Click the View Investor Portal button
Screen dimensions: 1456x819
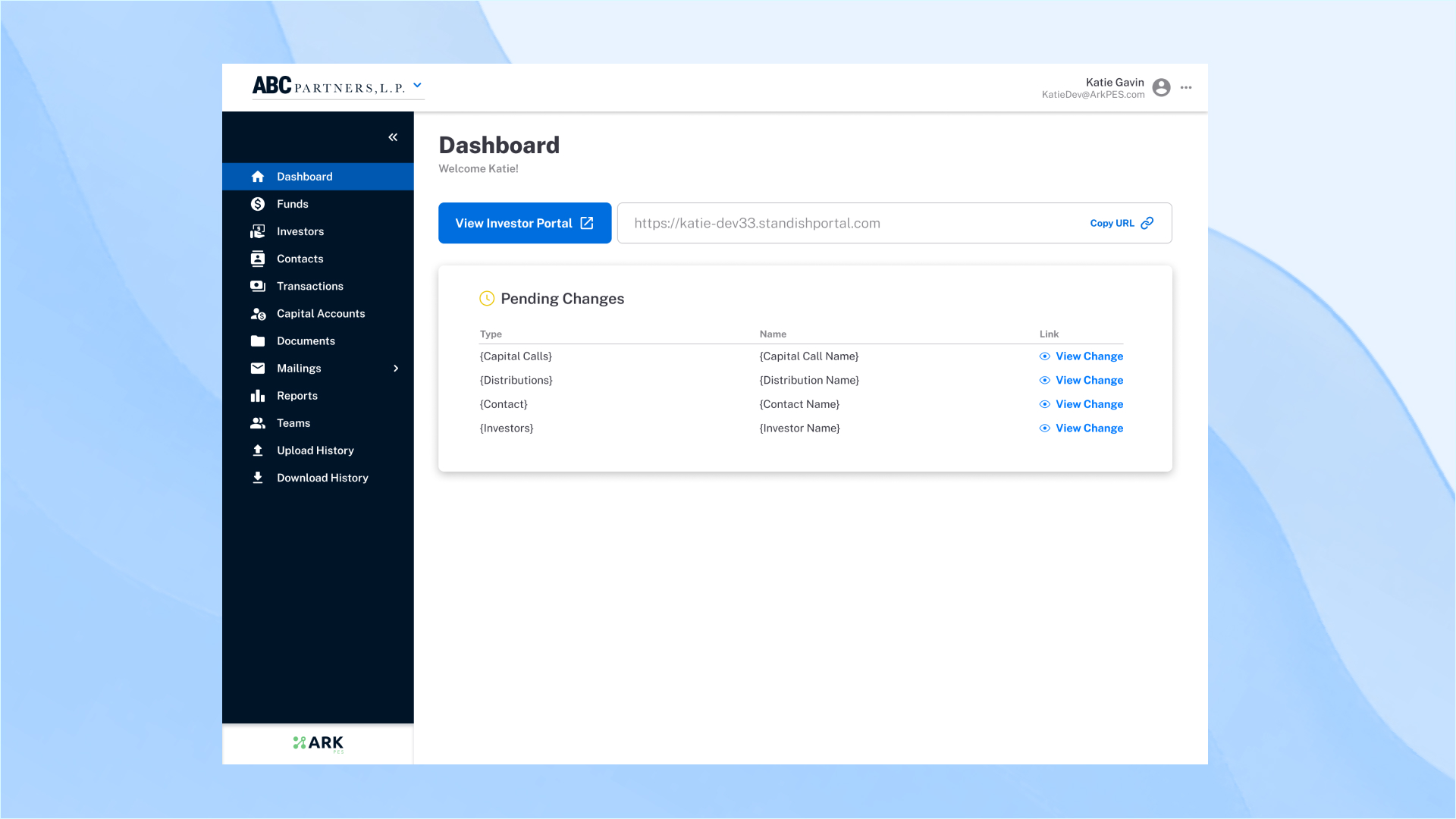pyautogui.click(x=525, y=223)
